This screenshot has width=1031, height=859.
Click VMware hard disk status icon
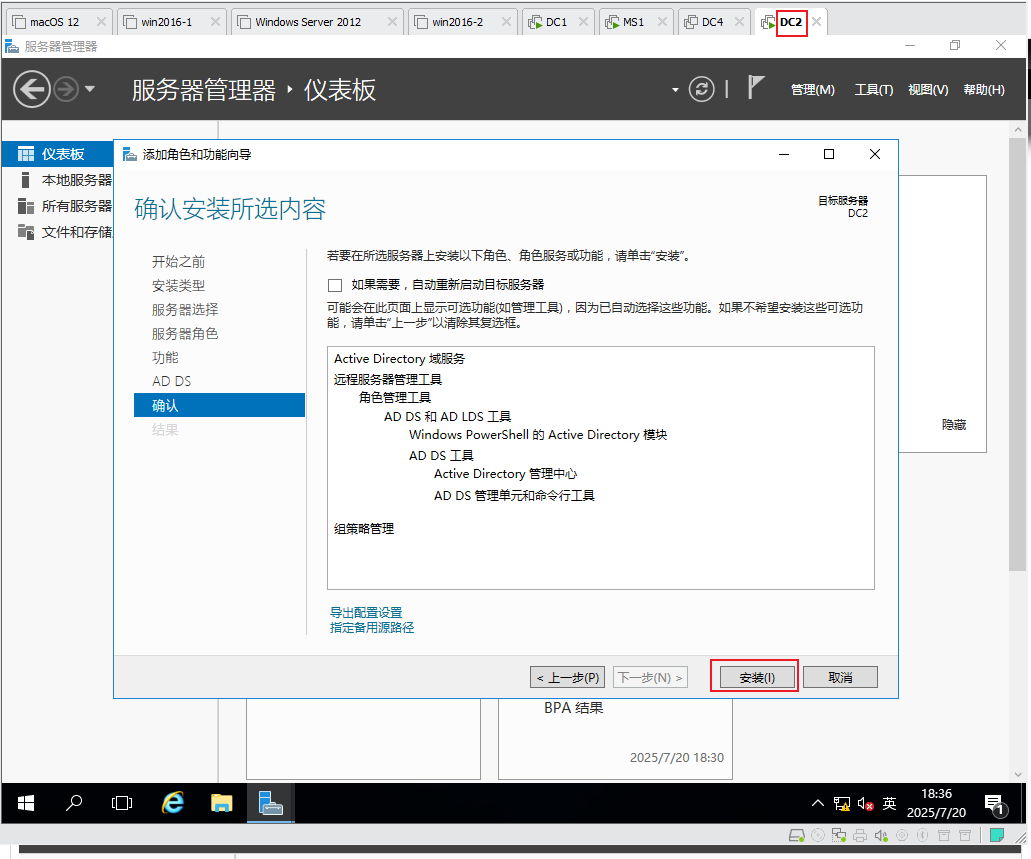point(796,835)
